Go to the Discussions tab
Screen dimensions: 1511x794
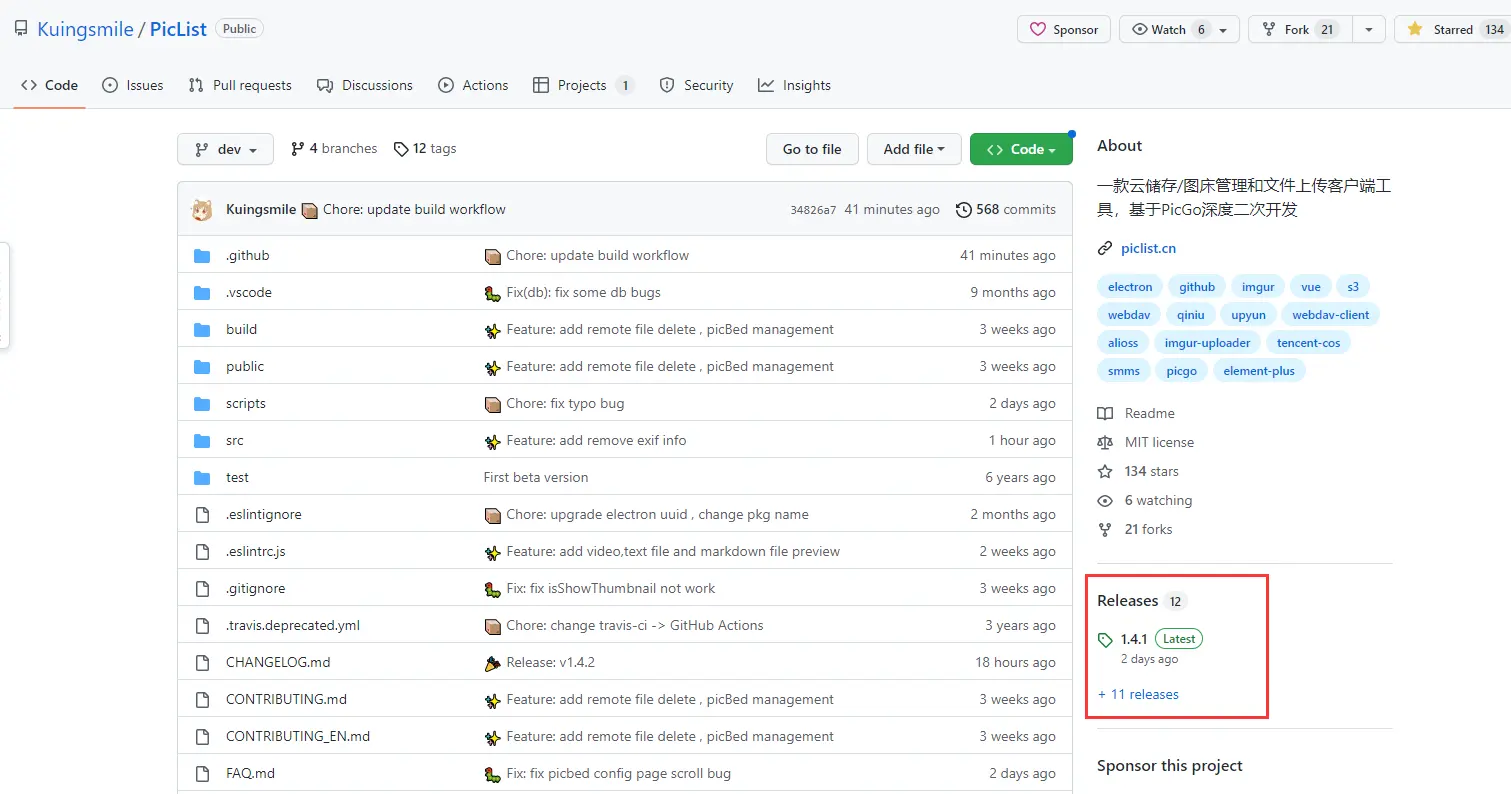click(x=365, y=85)
